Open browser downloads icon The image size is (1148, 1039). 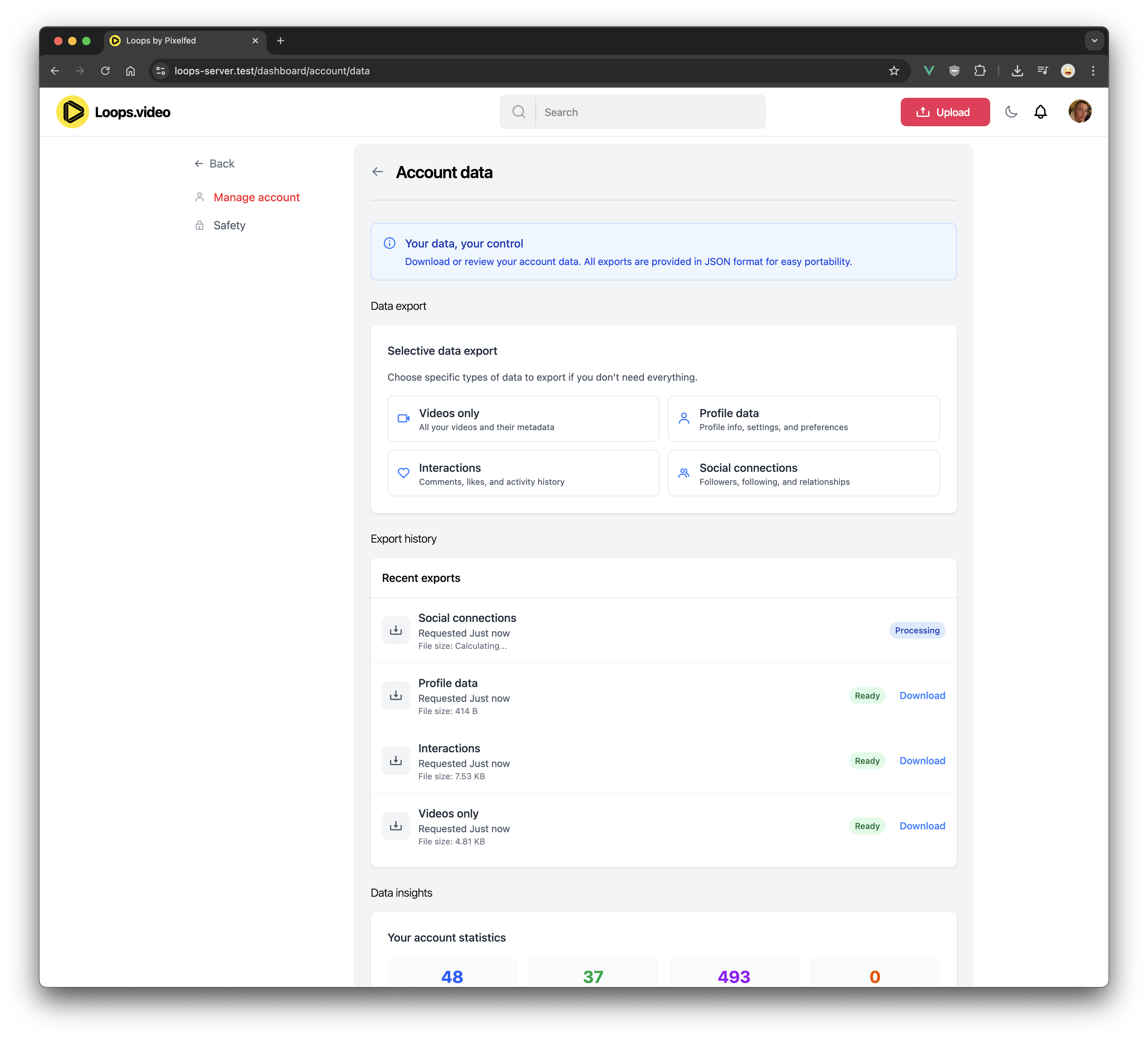pyautogui.click(x=1017, y=71)
